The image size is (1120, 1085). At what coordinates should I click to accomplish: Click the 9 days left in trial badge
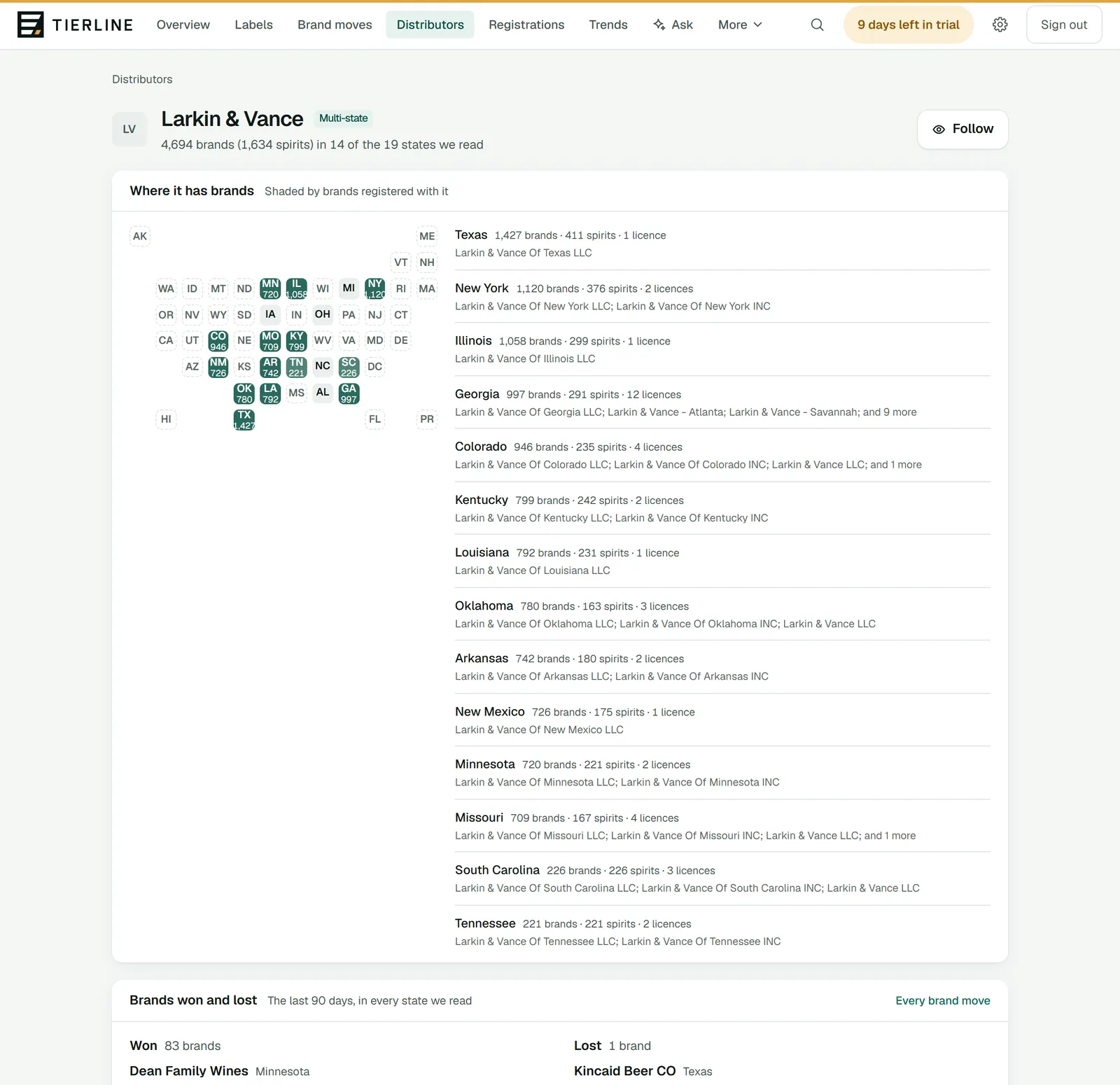(909, 24)
